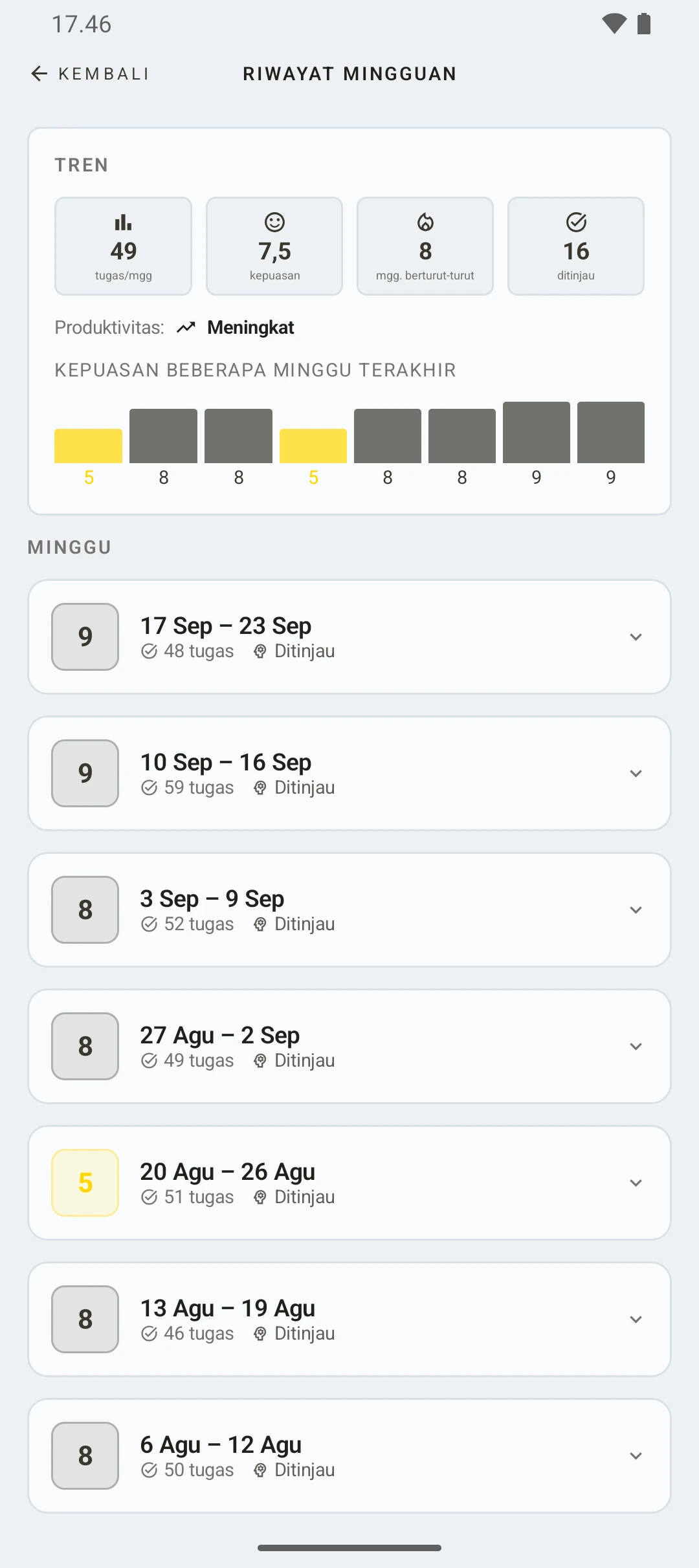Click the smiley face kepuasan icon
The image size is (699, 1568).
[274, 223]
